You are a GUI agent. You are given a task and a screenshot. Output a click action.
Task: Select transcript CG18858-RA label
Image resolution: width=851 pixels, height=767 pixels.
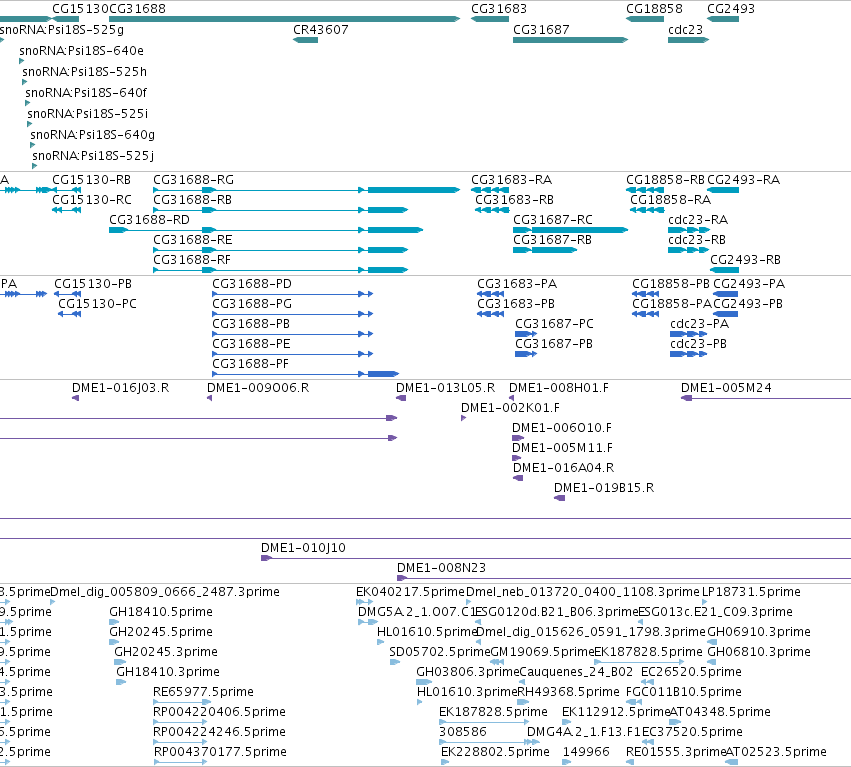[670, 200]
